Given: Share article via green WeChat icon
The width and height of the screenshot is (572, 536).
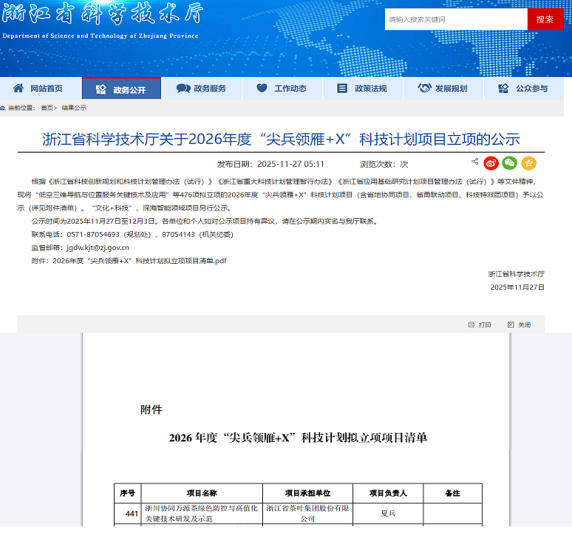Looking at the screenshot, I should (x=510, y=163).
